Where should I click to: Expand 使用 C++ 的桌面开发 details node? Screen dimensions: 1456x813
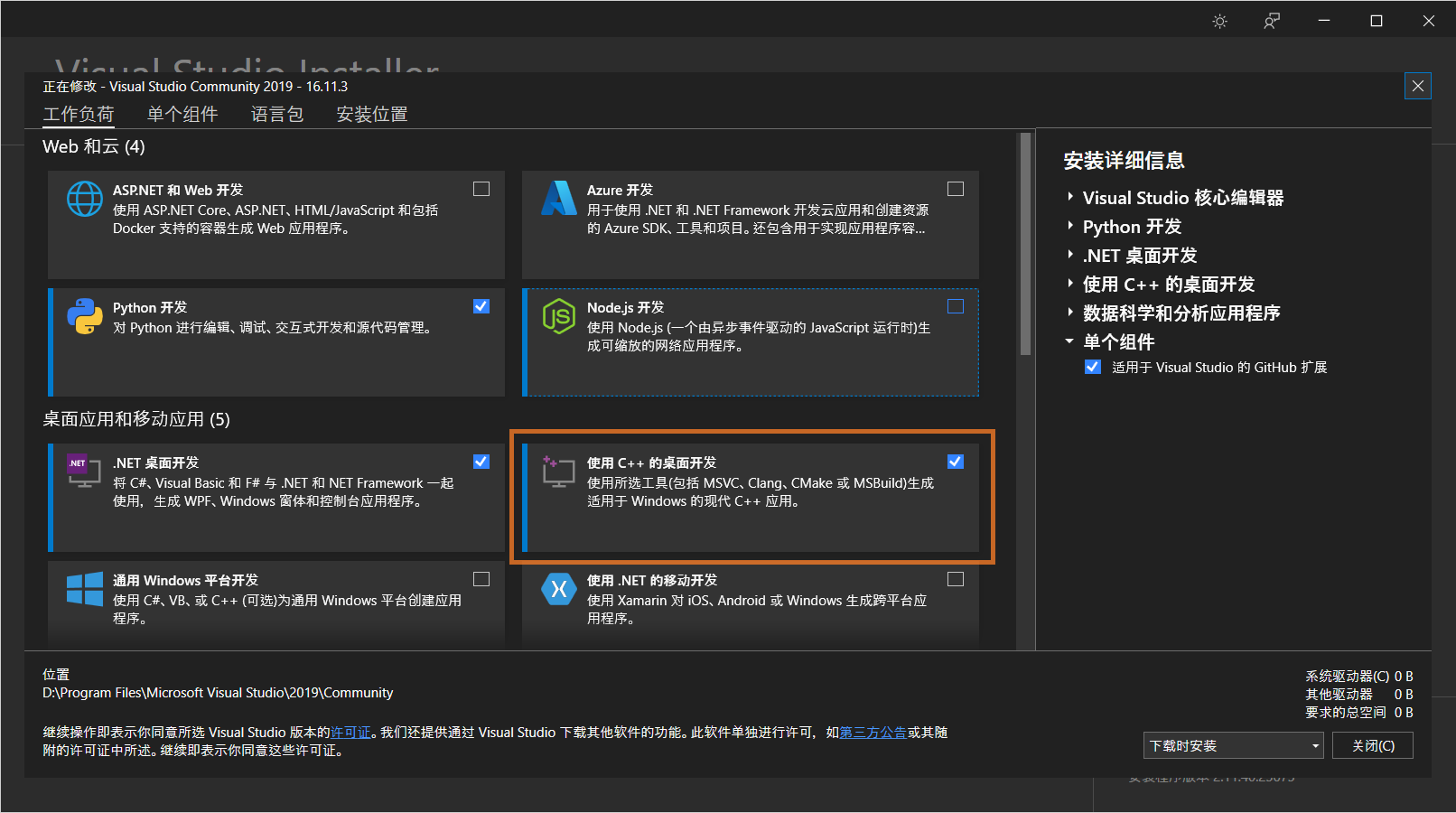tap(1070, 284)
